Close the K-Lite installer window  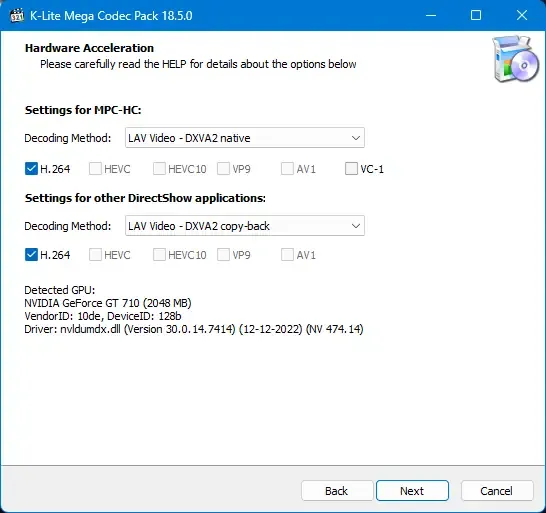[x=522, y=15]
